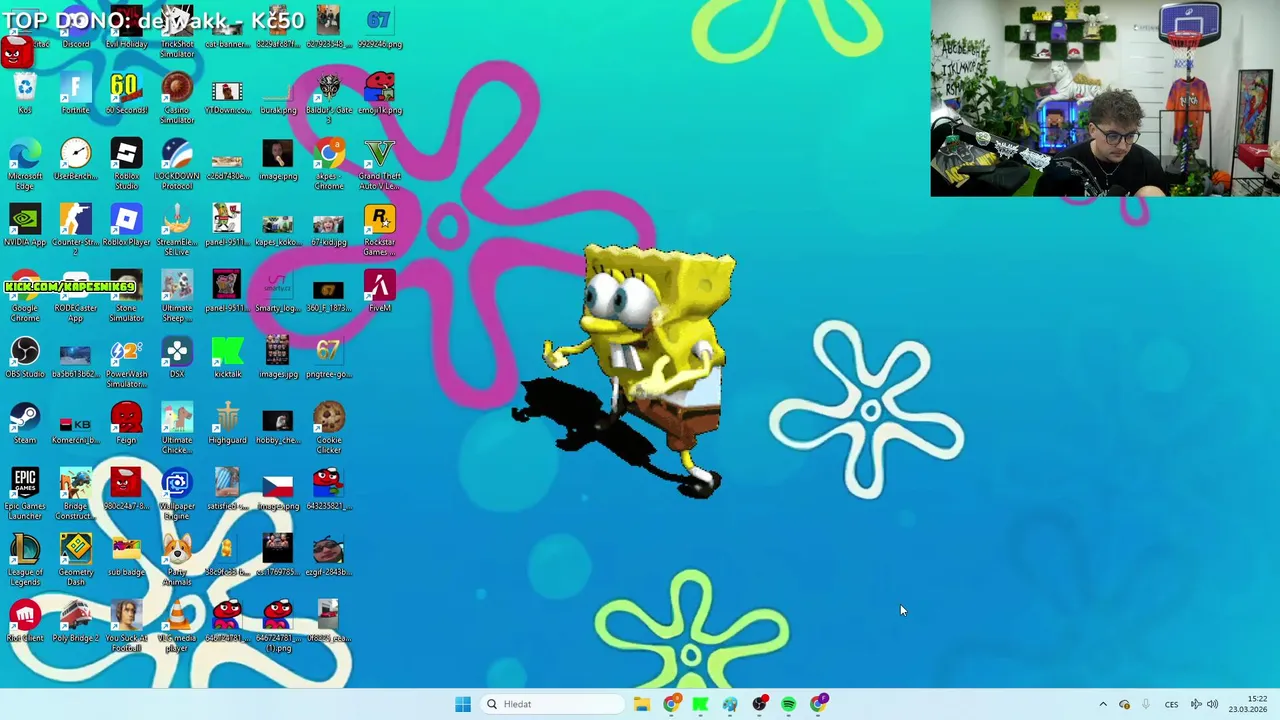Launch 60 Seconds! from the desktop
This screenshot has width=1280, height=720.
pos(126,94)
